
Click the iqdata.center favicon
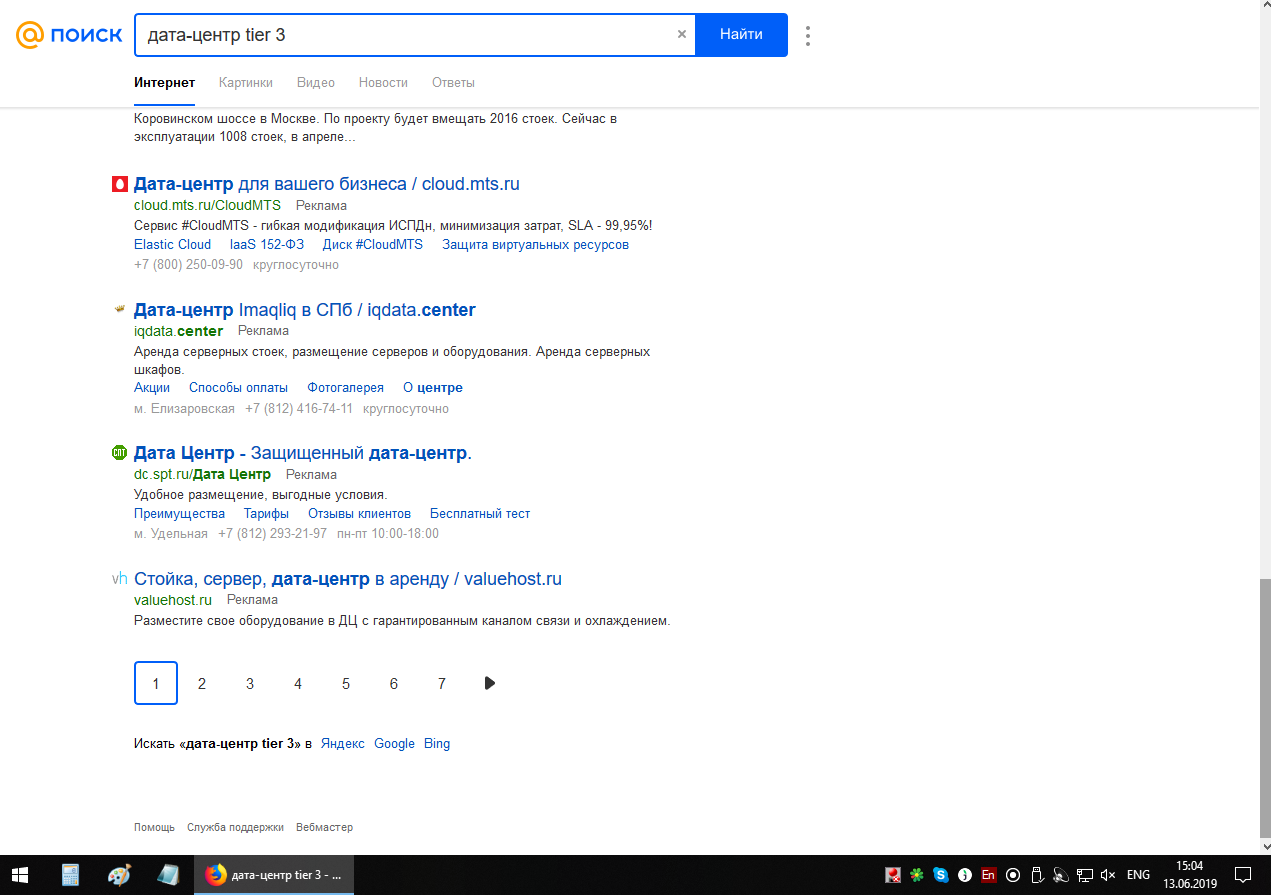click(120, 310)
